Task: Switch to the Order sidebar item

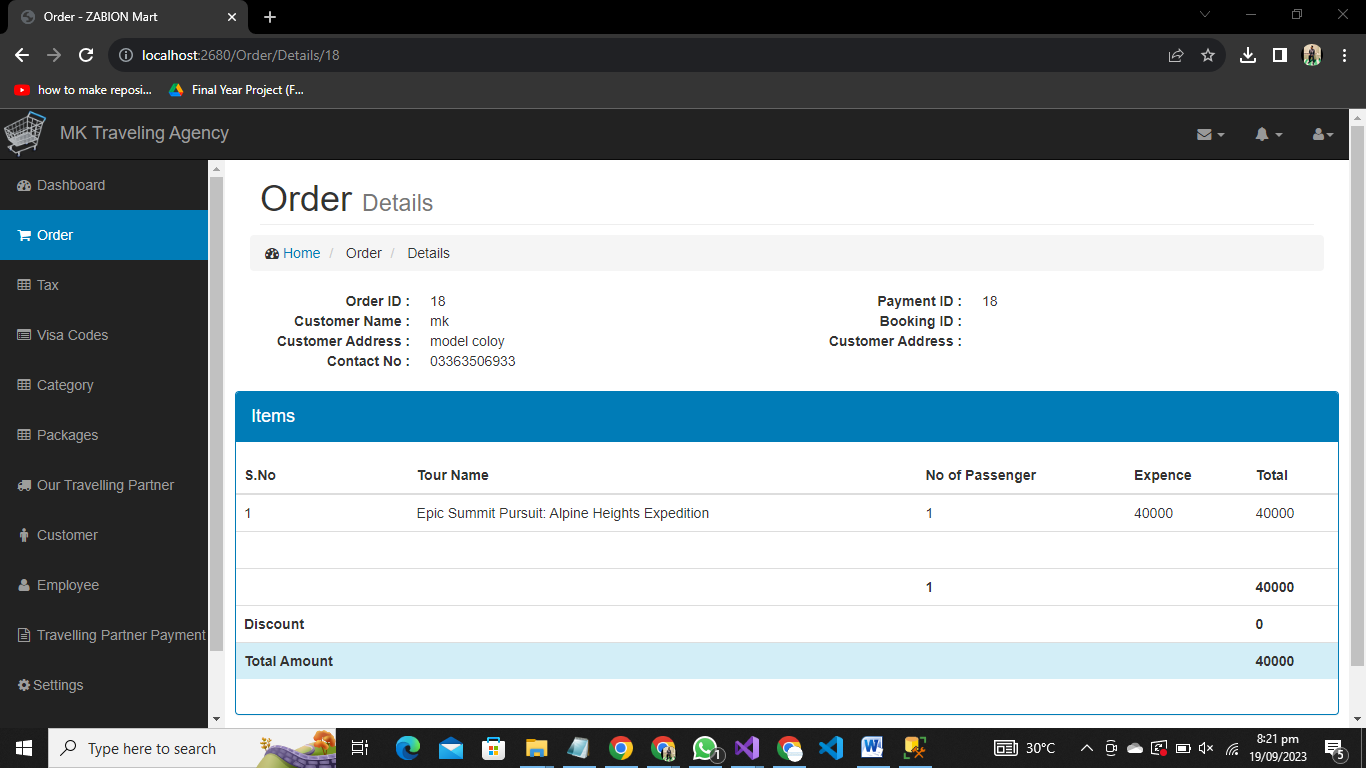Action: [52, 235]
